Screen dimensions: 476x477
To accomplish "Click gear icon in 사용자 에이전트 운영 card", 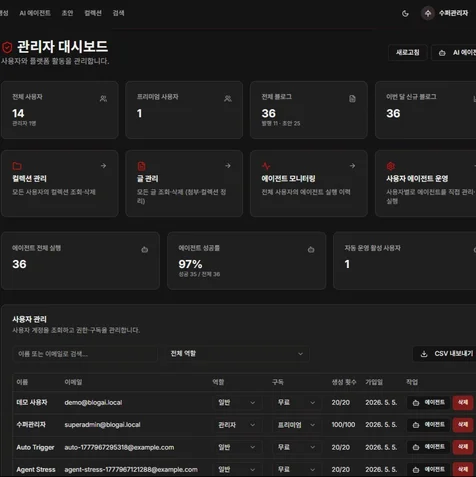I will point(391,166).
